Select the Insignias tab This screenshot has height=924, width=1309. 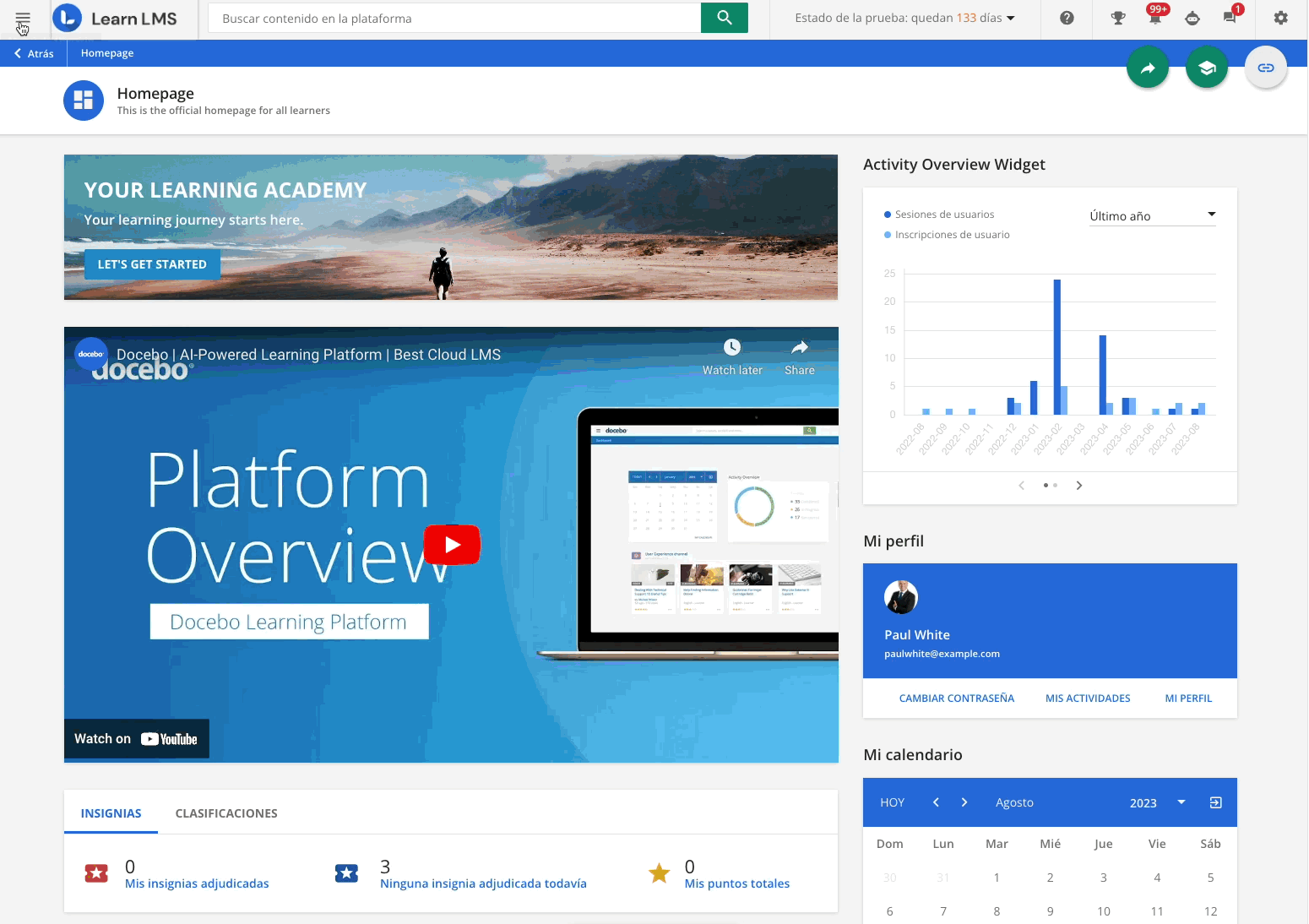coord(111,813)
